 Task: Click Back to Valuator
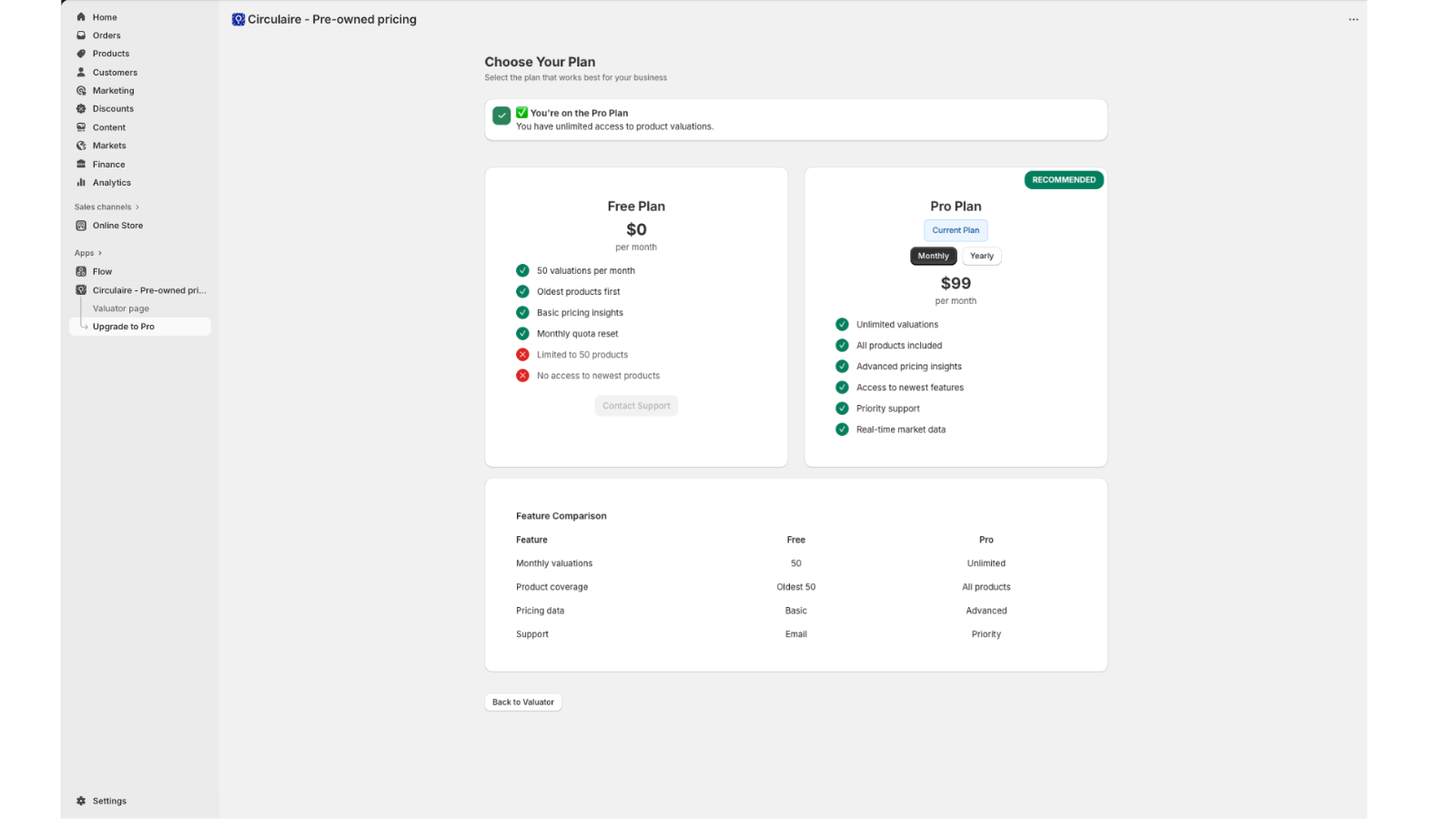522,702
